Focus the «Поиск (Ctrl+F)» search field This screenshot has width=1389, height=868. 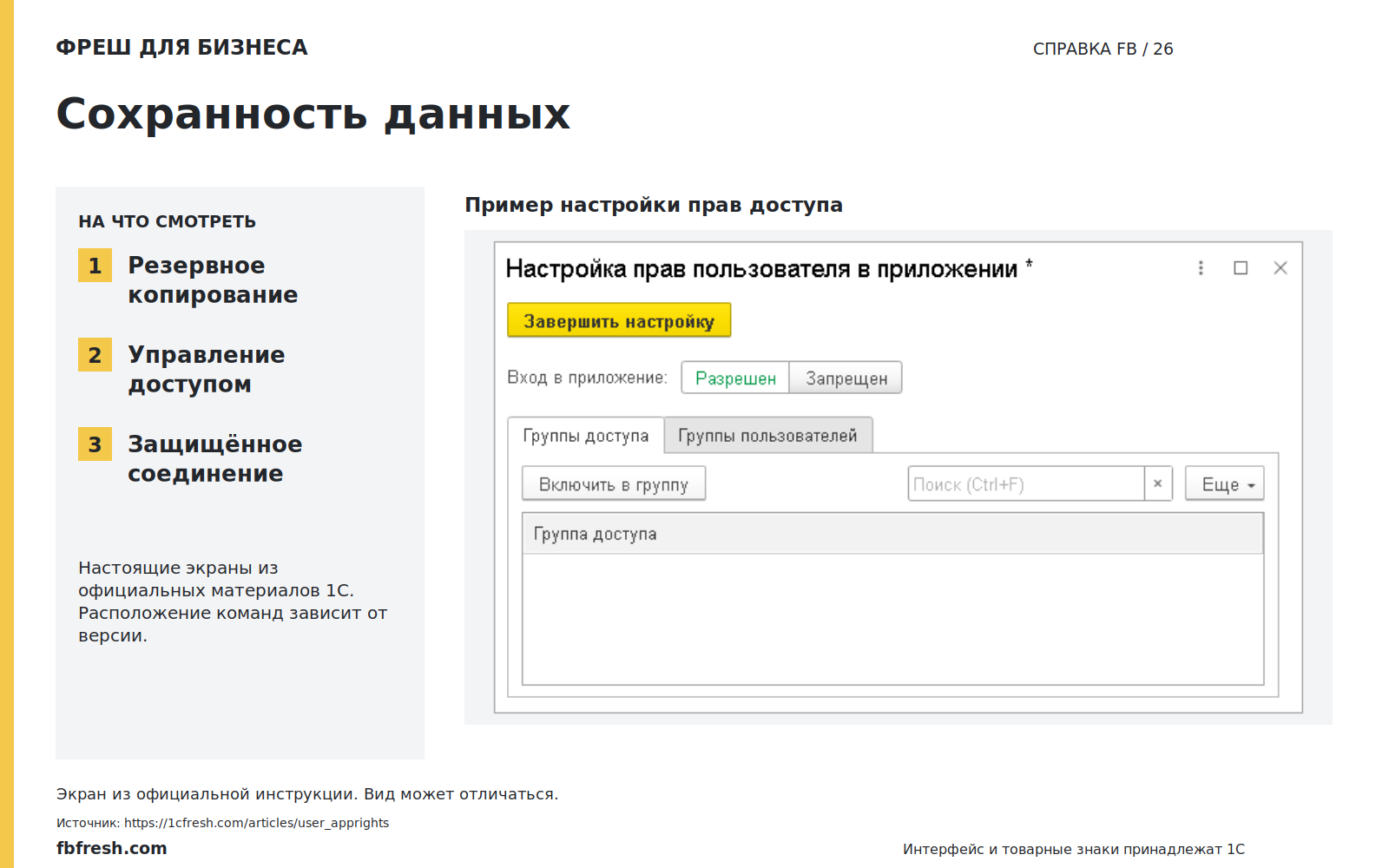click(x=1026, y=483)
